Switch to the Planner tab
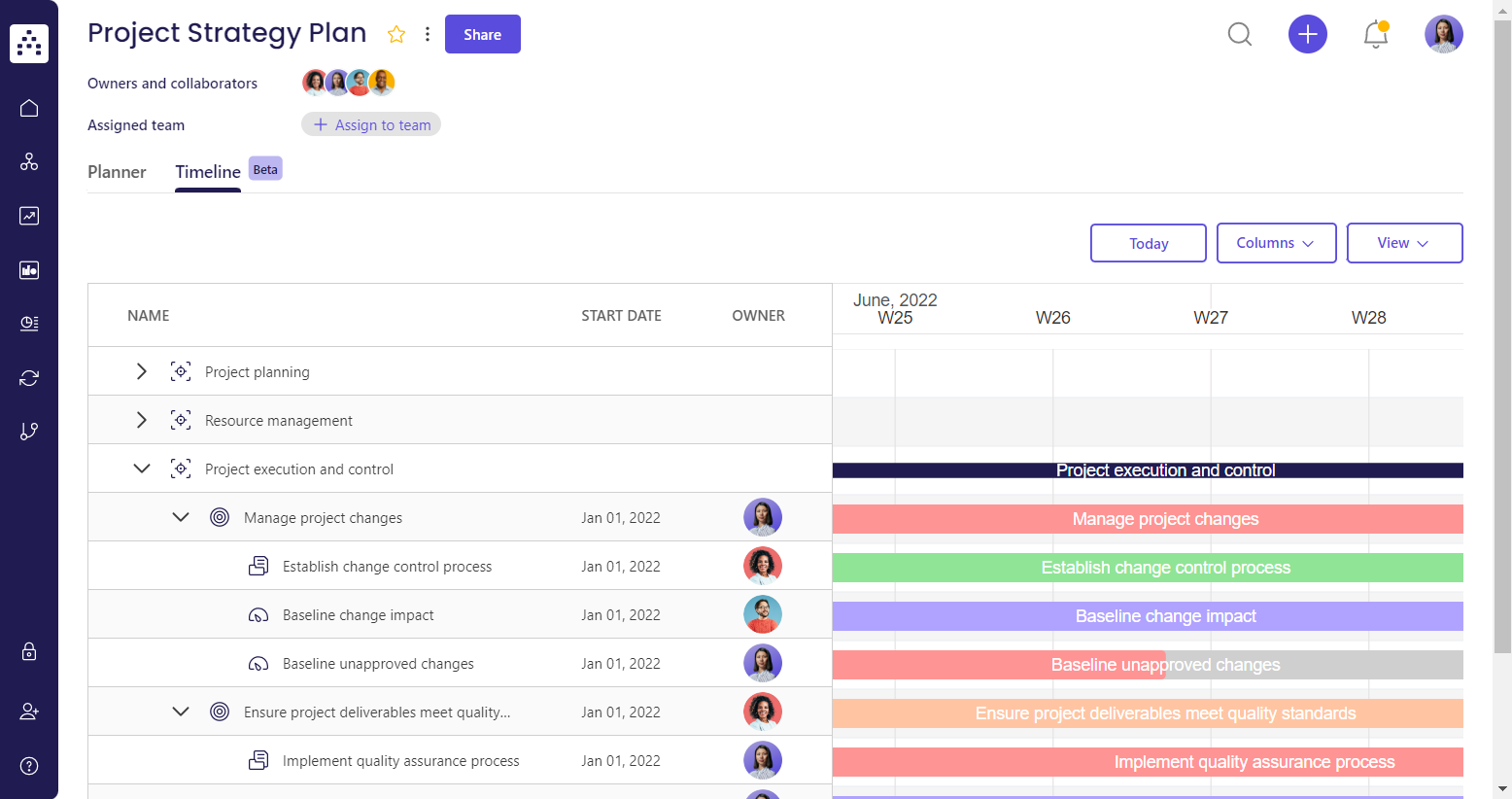Viewport: 1512px width, 799px height. pyautogui.click(x=117, y=172)
